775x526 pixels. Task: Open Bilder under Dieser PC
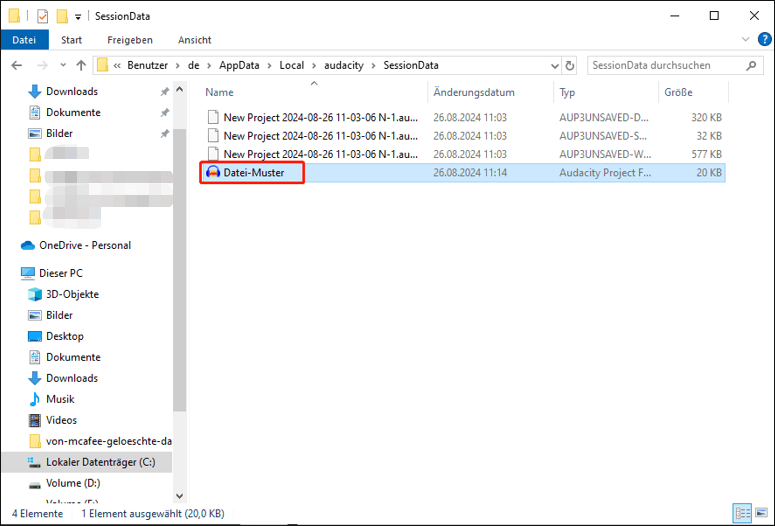click(x=59, y=315)
